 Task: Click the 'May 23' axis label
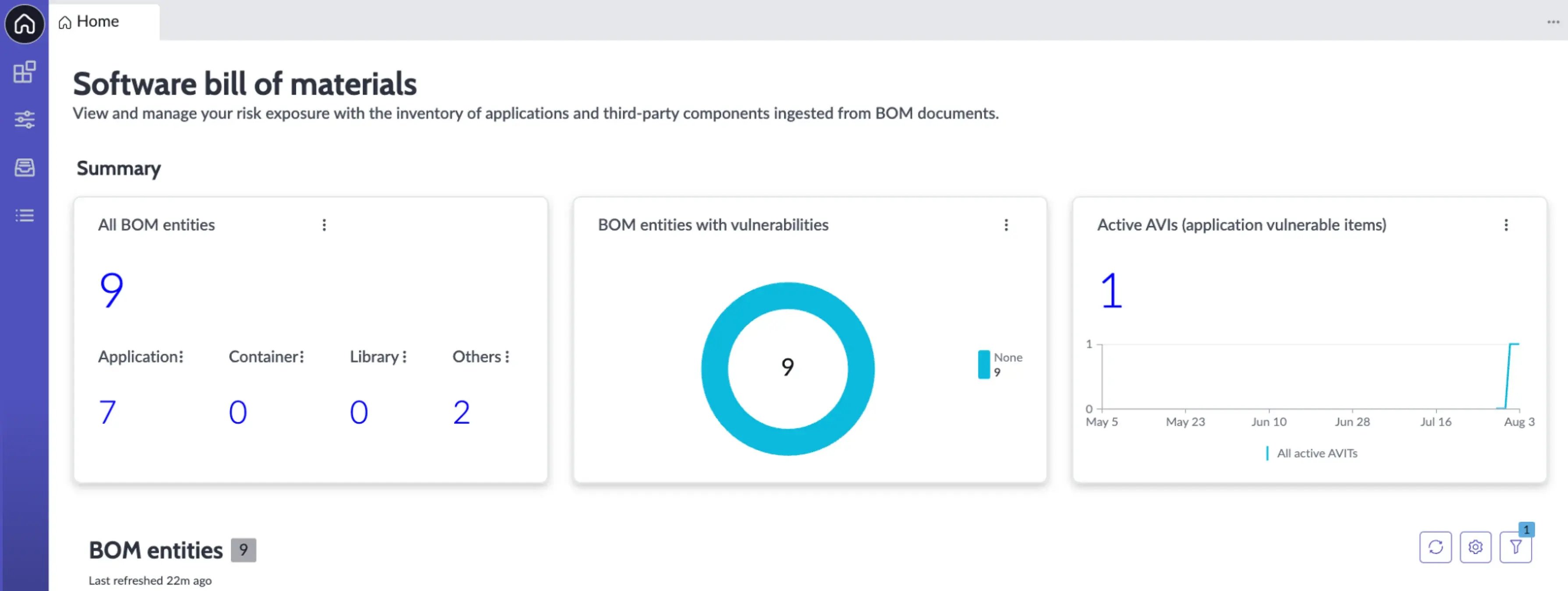coord(1185,422)
